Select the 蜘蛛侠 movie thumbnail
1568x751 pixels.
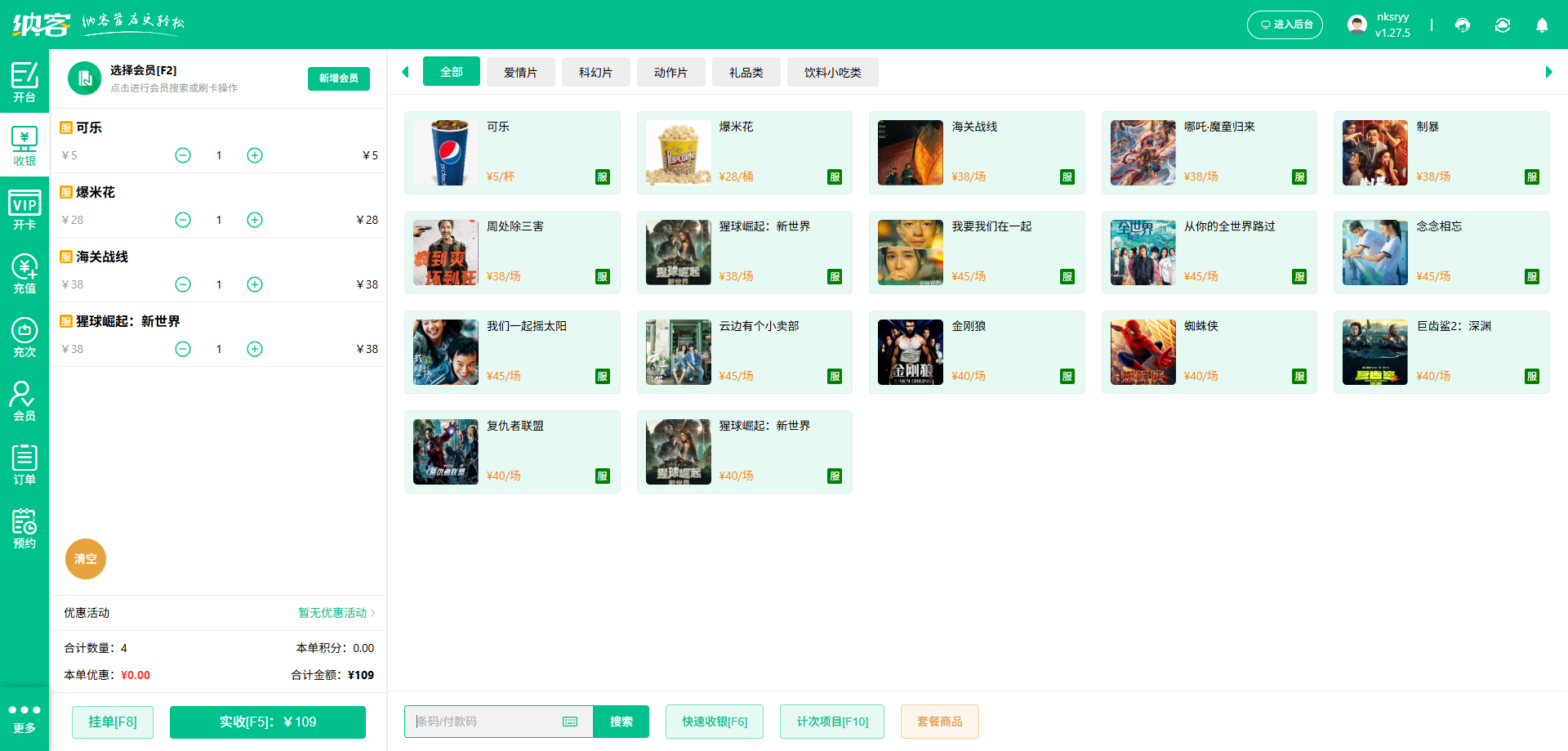tap(1143, 352)
